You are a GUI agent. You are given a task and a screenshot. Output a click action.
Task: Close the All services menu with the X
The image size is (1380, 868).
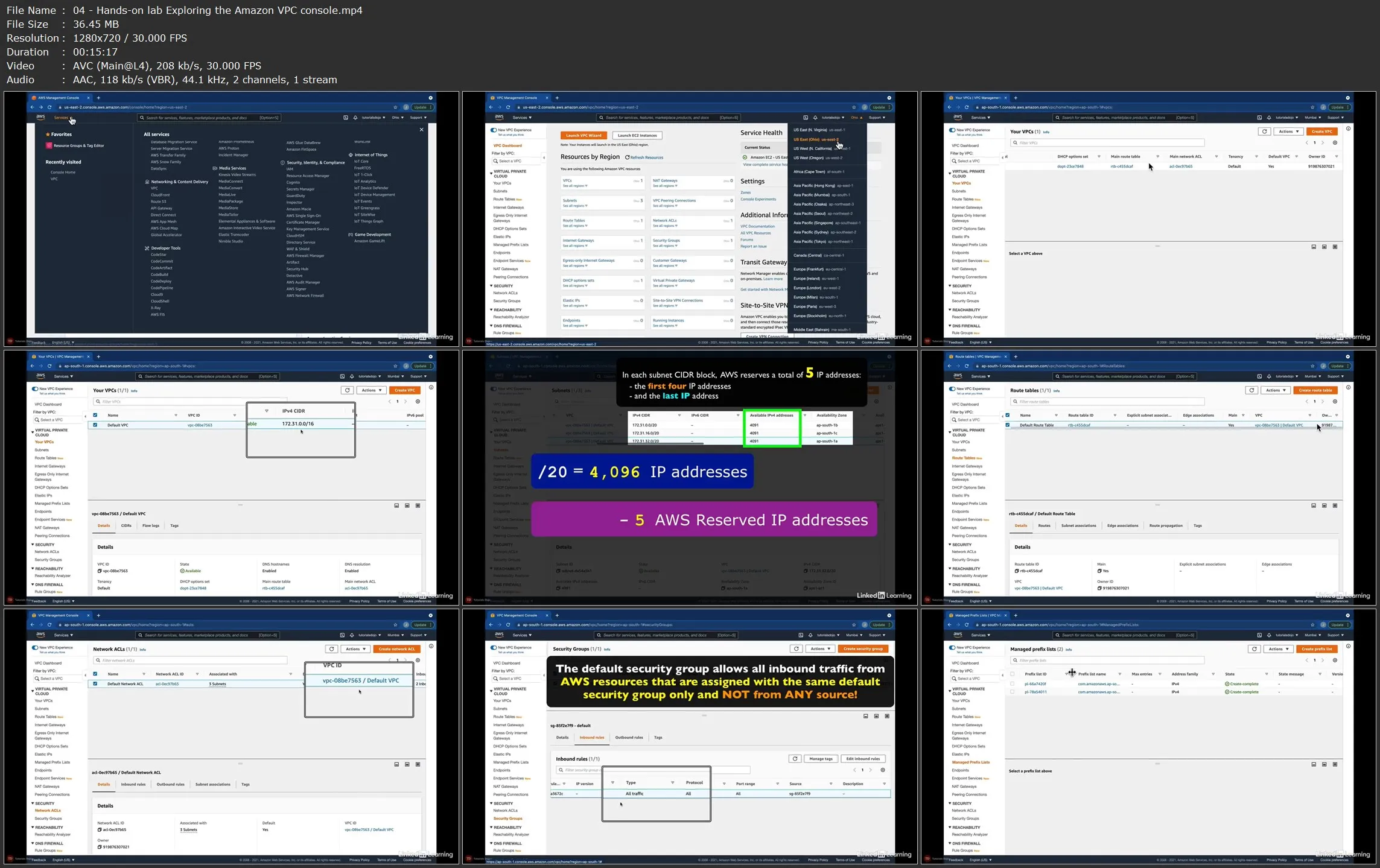[x=421, y=130]
